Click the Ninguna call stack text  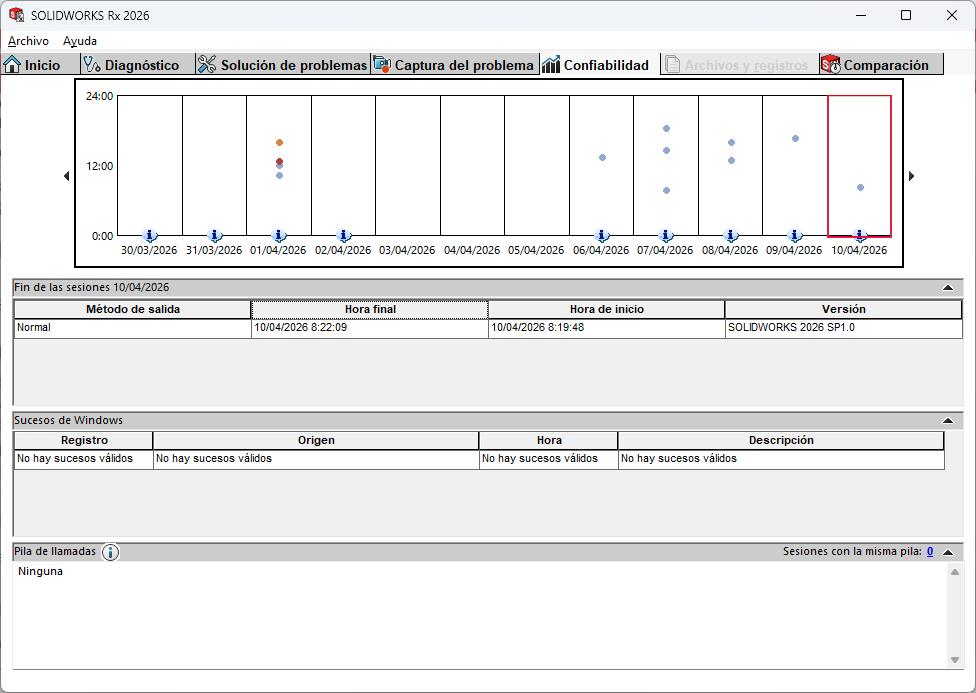pos(40,572)
